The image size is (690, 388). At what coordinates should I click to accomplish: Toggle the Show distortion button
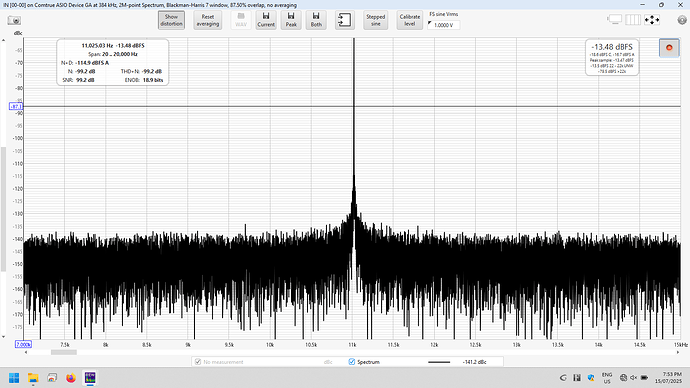[171, 20]
